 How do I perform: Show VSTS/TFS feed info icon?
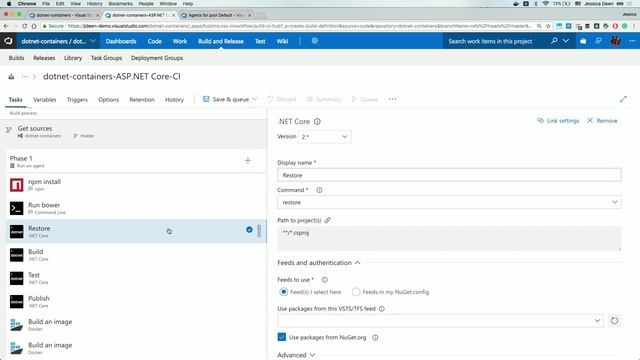[x=382, y=309]
